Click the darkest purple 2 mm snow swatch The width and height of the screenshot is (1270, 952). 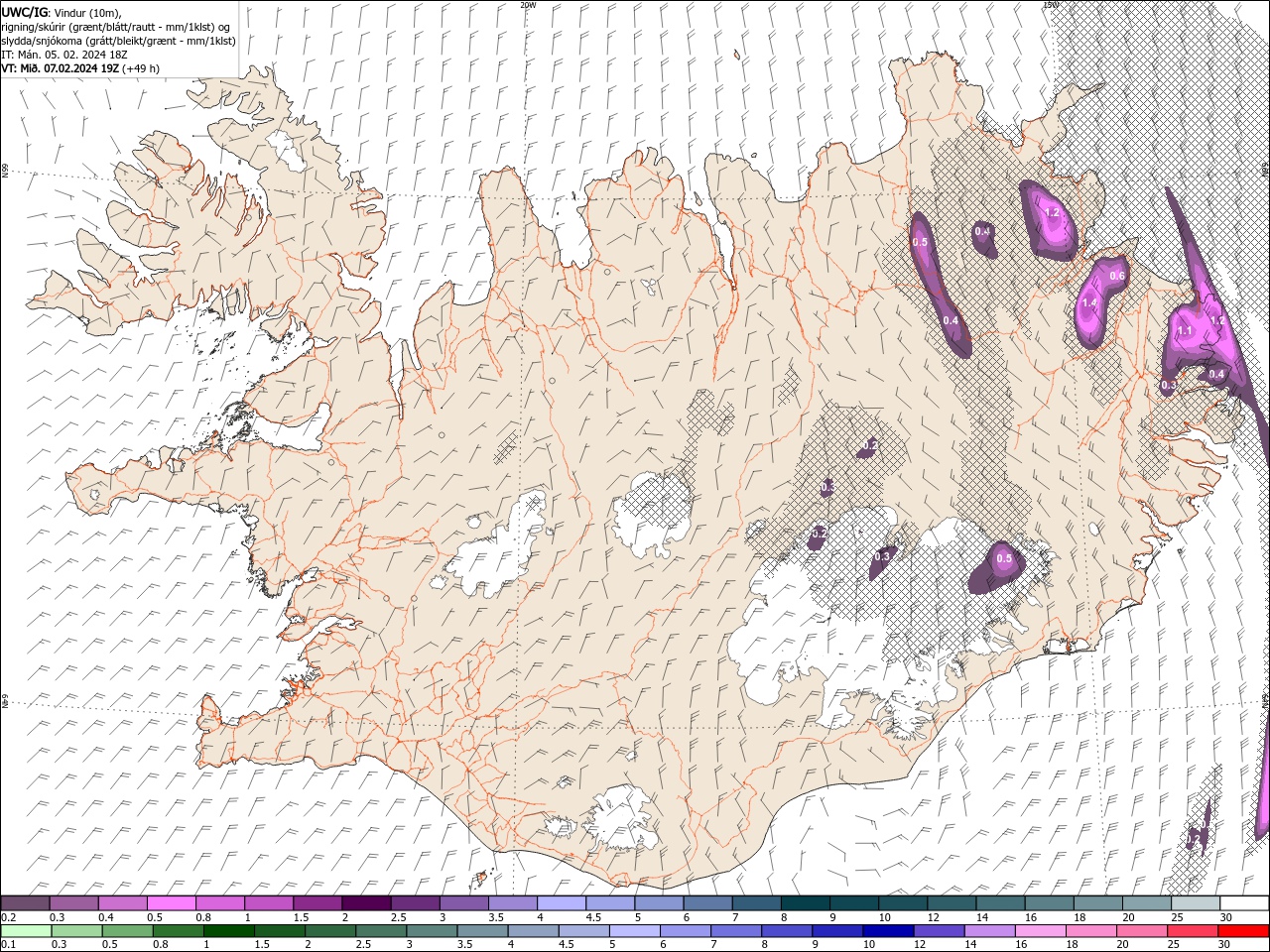click(x=366, y=903)
